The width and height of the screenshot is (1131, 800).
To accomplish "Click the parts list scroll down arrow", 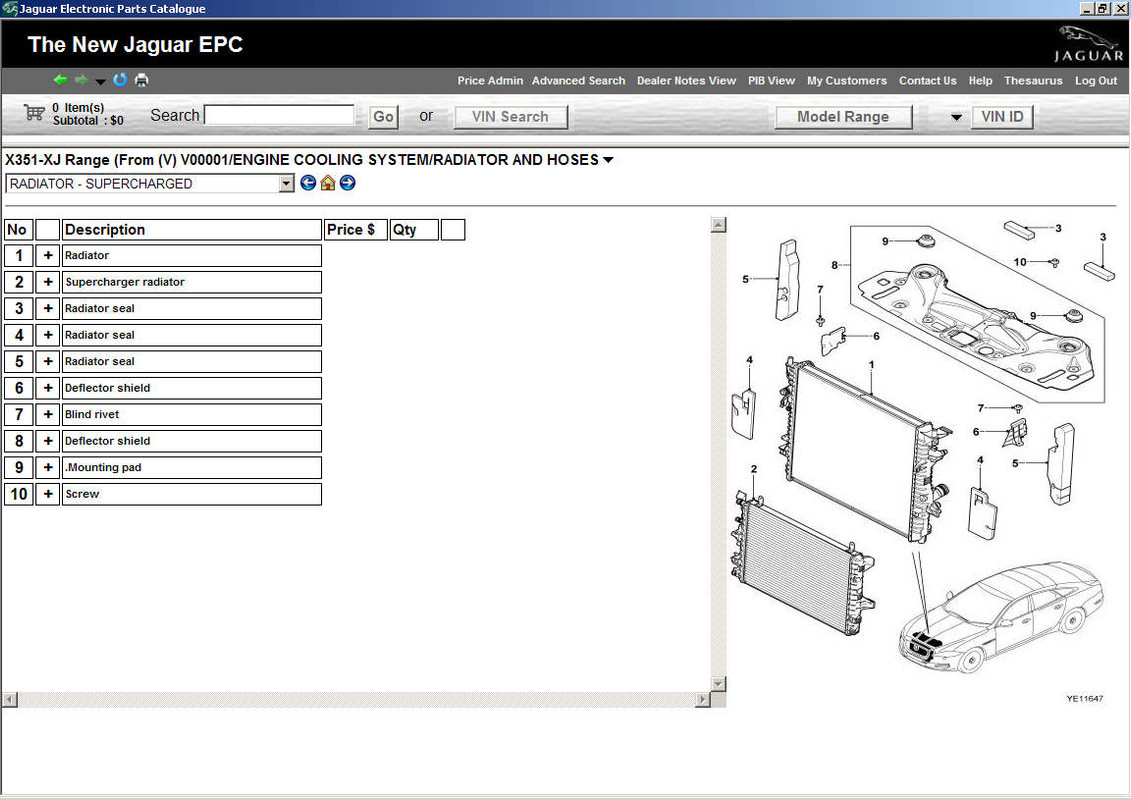I will (718, 684).
